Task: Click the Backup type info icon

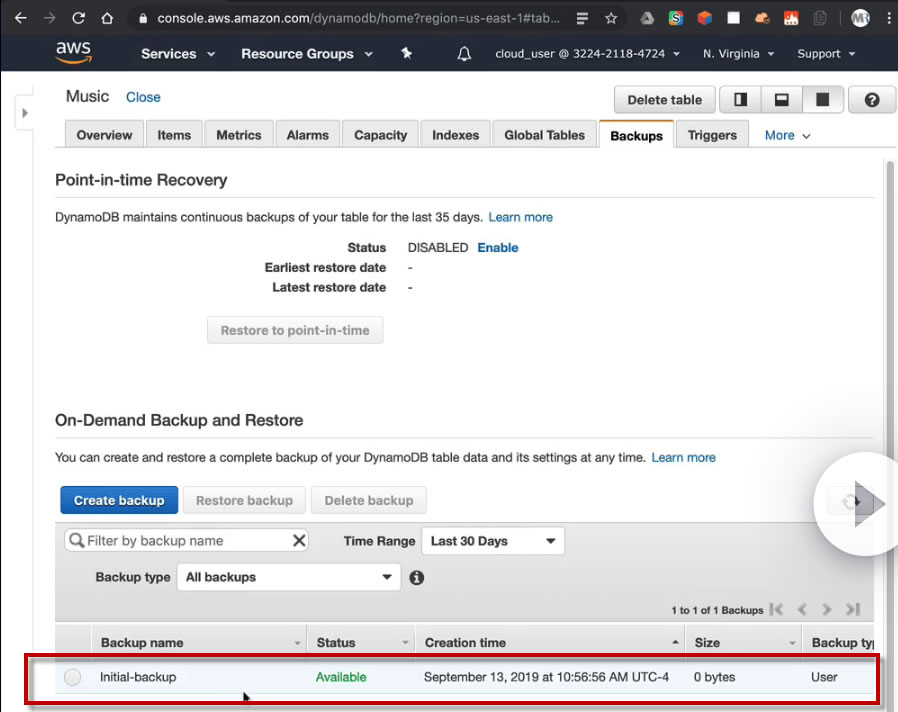Action: click(x=416, y=577)
